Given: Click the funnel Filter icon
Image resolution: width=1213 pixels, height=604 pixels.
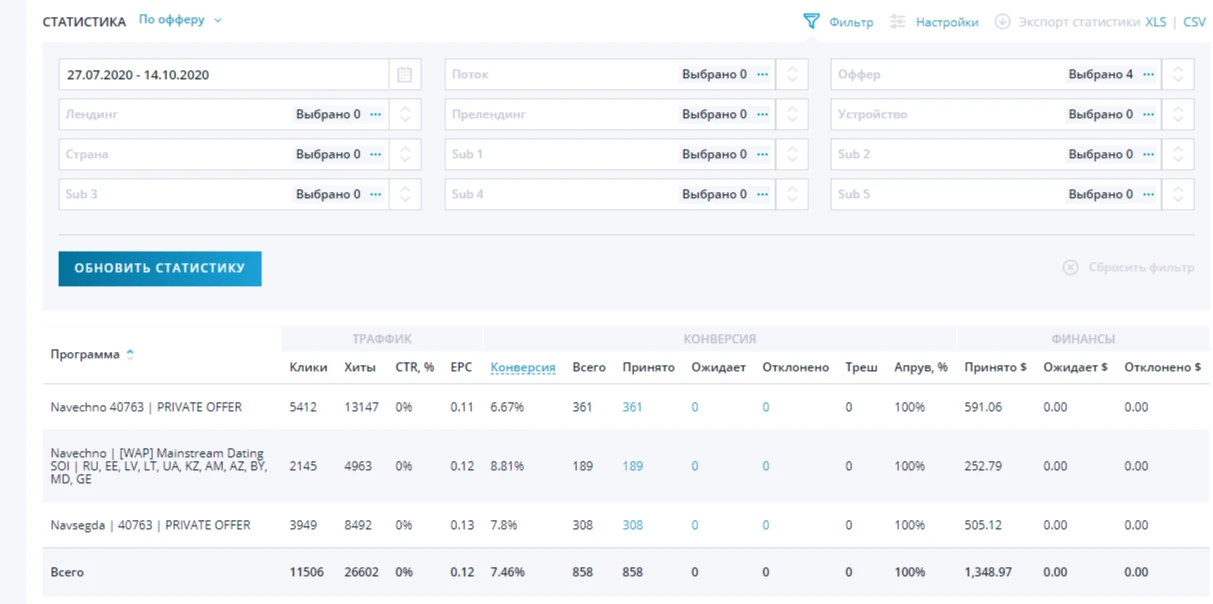Looking at the screenshot, I should 811,21.
